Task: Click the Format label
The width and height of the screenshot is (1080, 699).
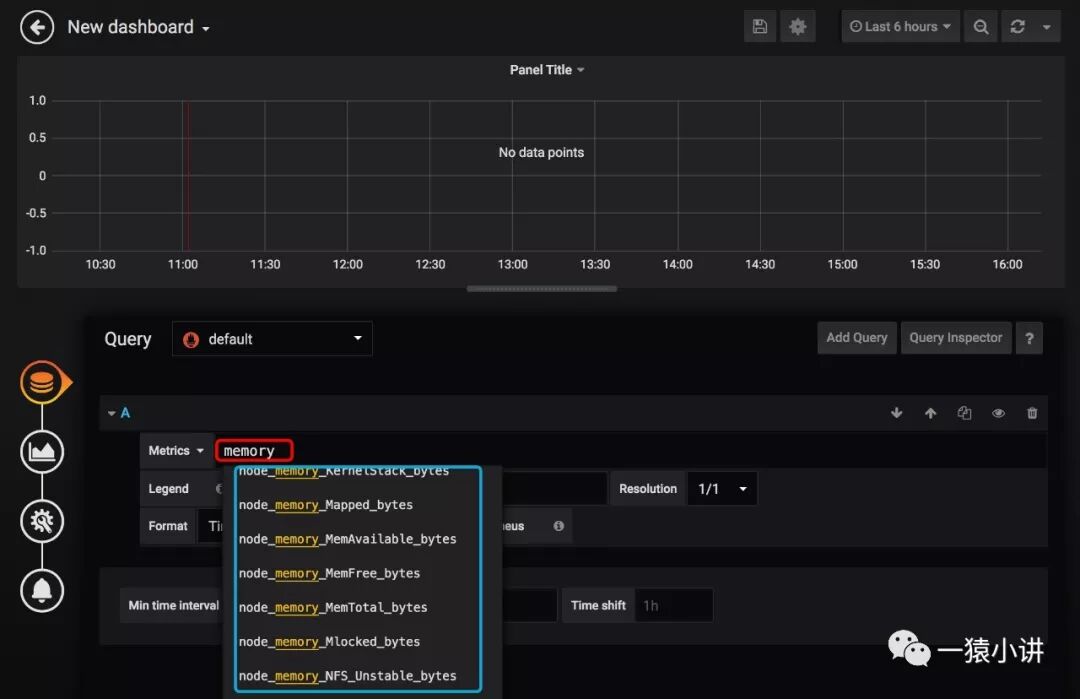Action: coord(167,525)
